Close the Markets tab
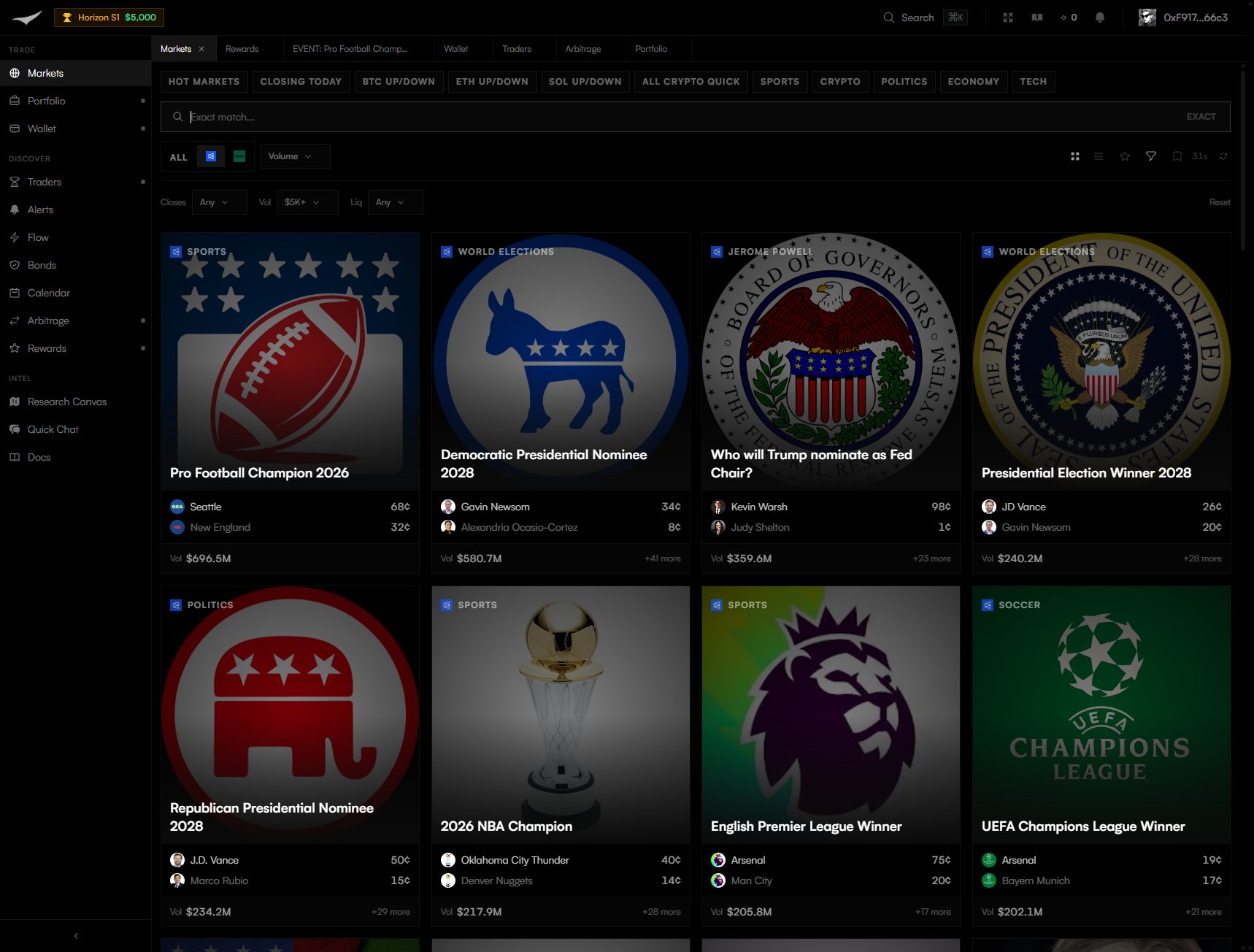 coord(201,49)
